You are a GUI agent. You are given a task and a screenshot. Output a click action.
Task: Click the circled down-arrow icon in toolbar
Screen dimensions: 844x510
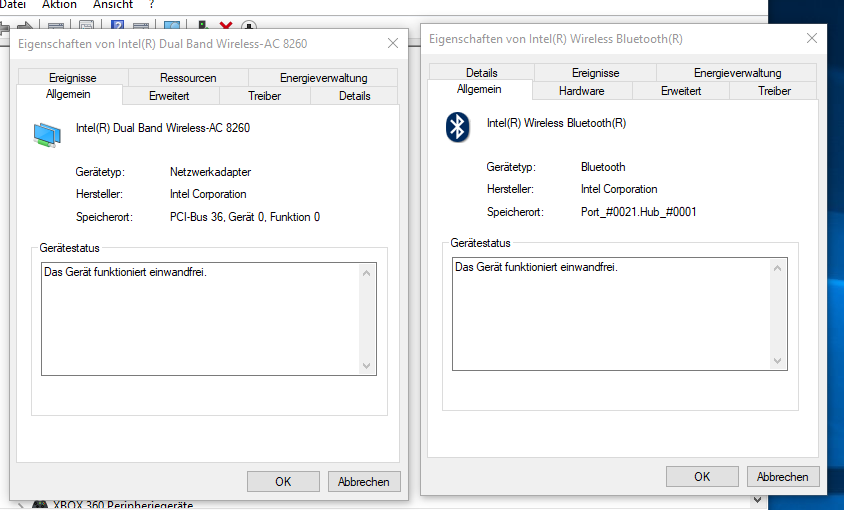pos(249,25)
